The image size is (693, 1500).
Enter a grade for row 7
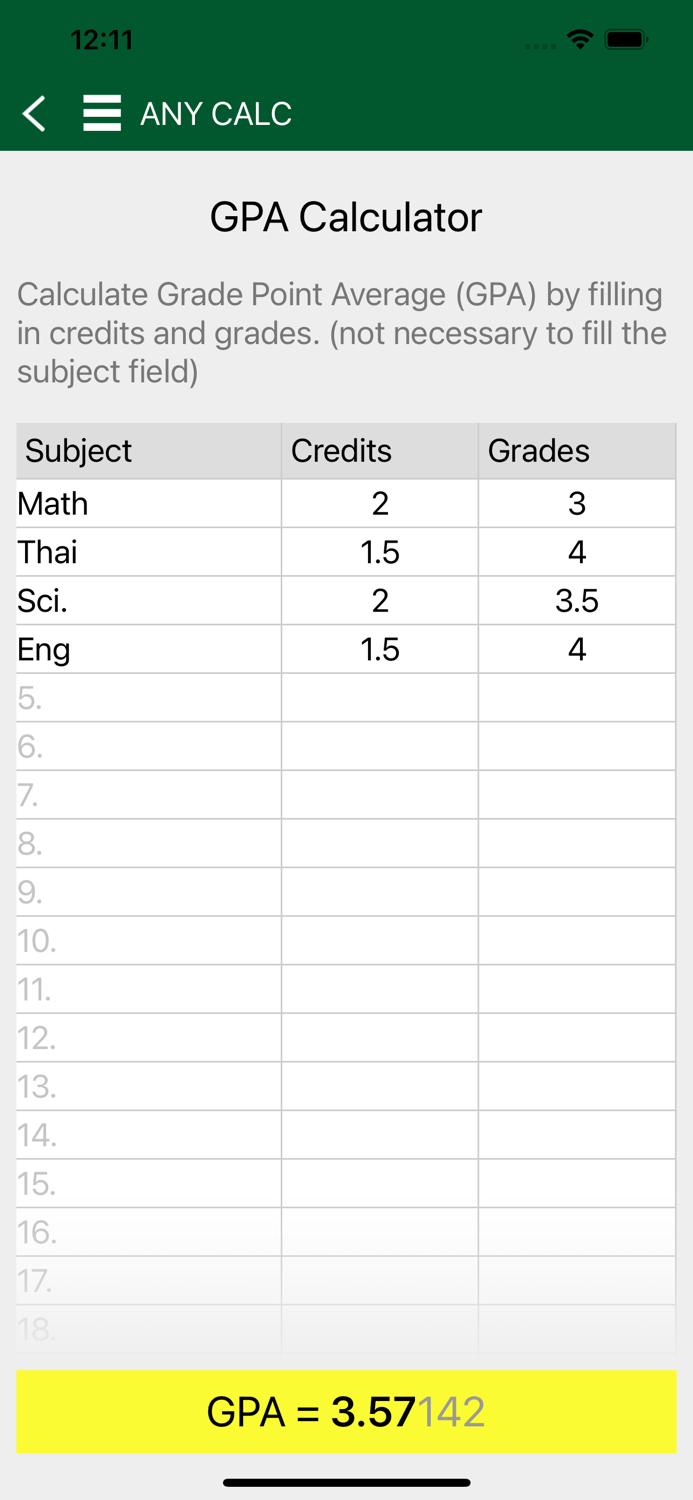point(576,794)
